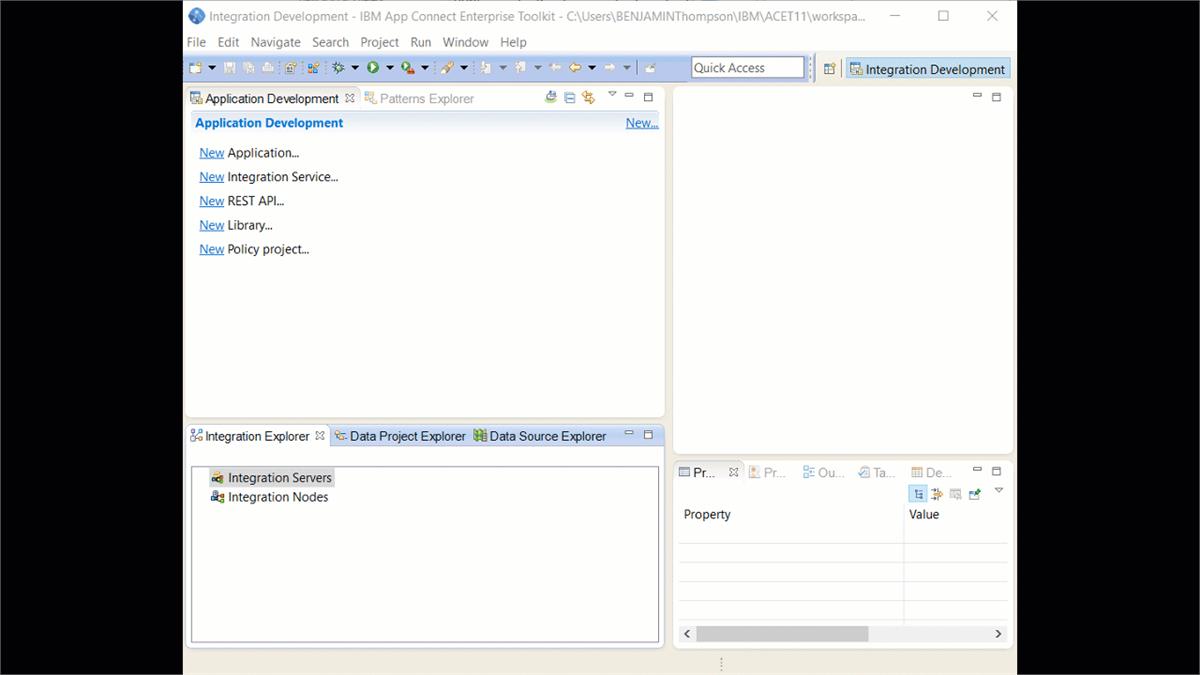Select the green Run icon in the toolbar

coord(373,67)
